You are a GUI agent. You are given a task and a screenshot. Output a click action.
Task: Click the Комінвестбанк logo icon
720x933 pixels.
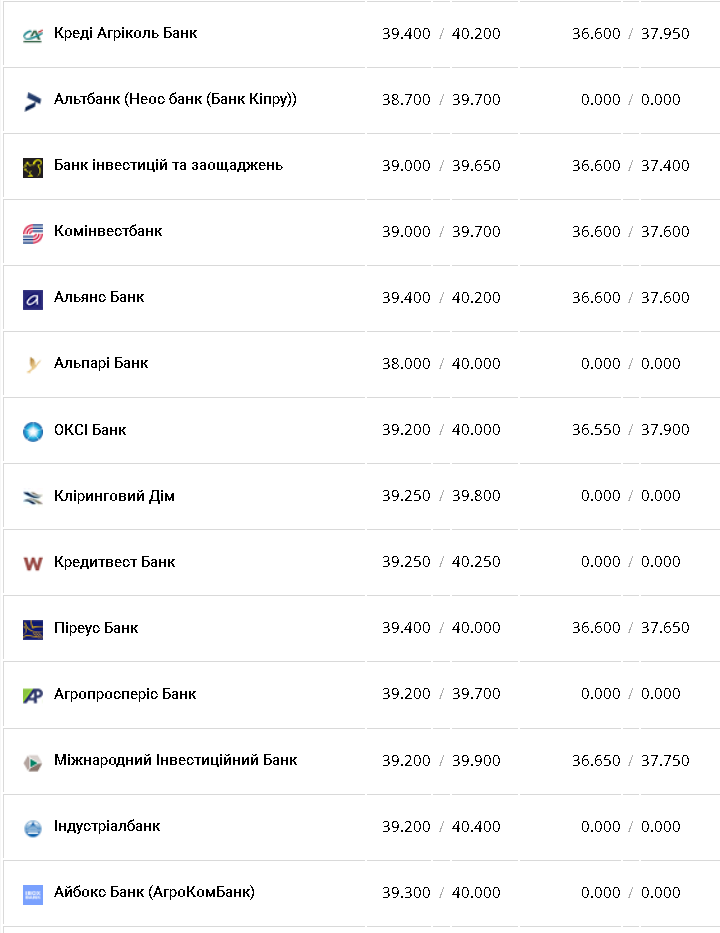click(33, 233)
